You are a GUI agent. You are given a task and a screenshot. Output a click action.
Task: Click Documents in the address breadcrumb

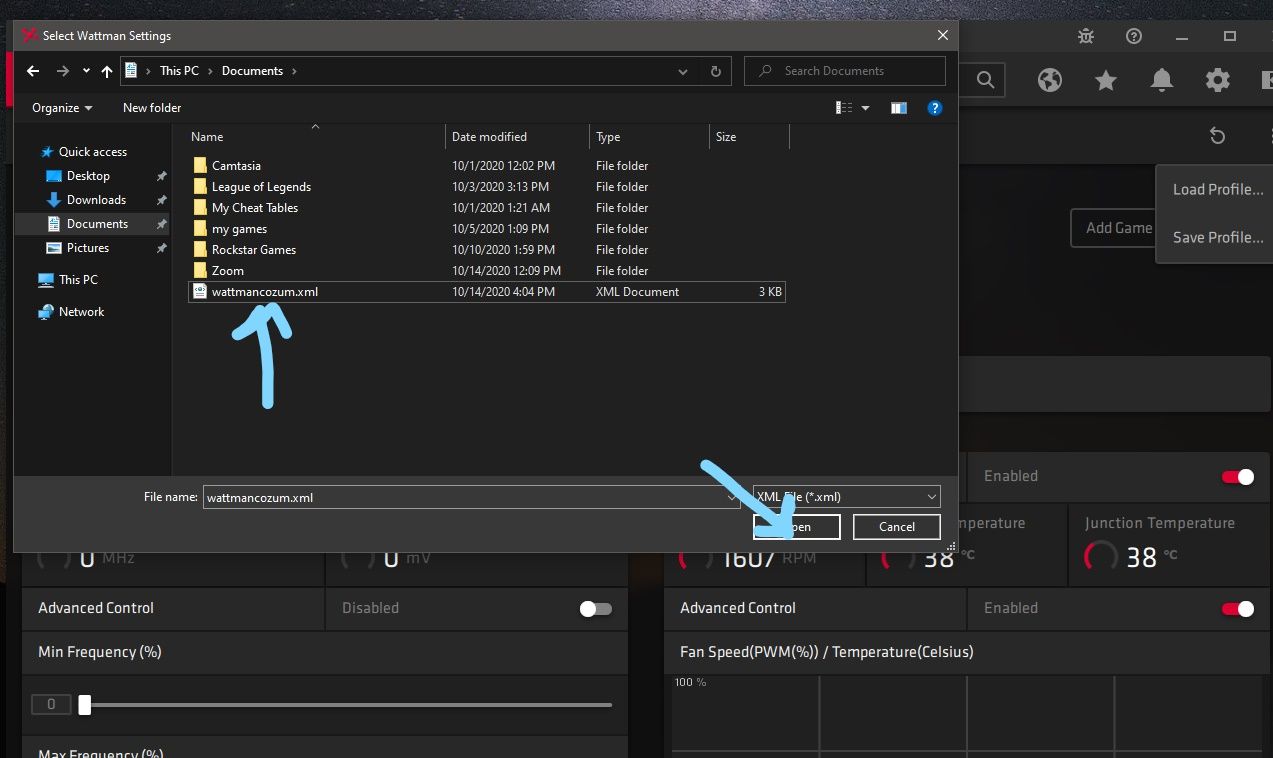coord(252,71)
